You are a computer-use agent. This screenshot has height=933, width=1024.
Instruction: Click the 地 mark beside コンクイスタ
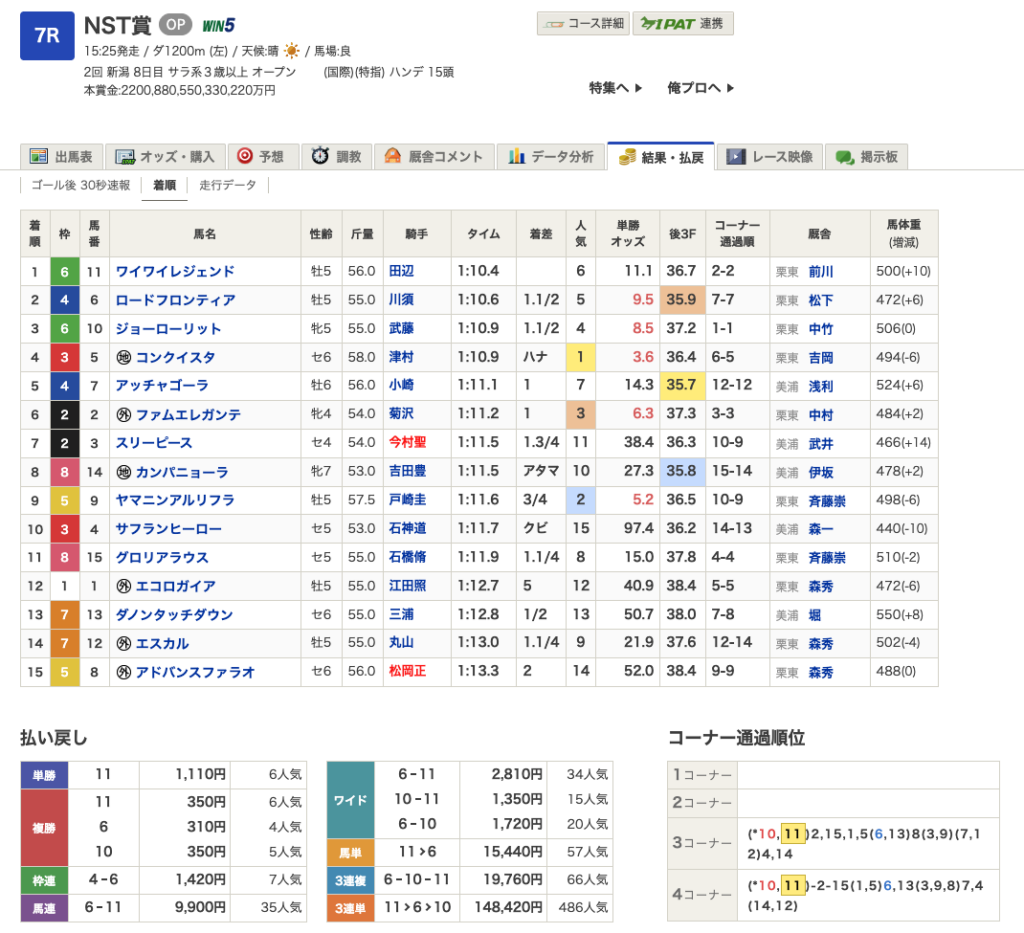[123, 357]
